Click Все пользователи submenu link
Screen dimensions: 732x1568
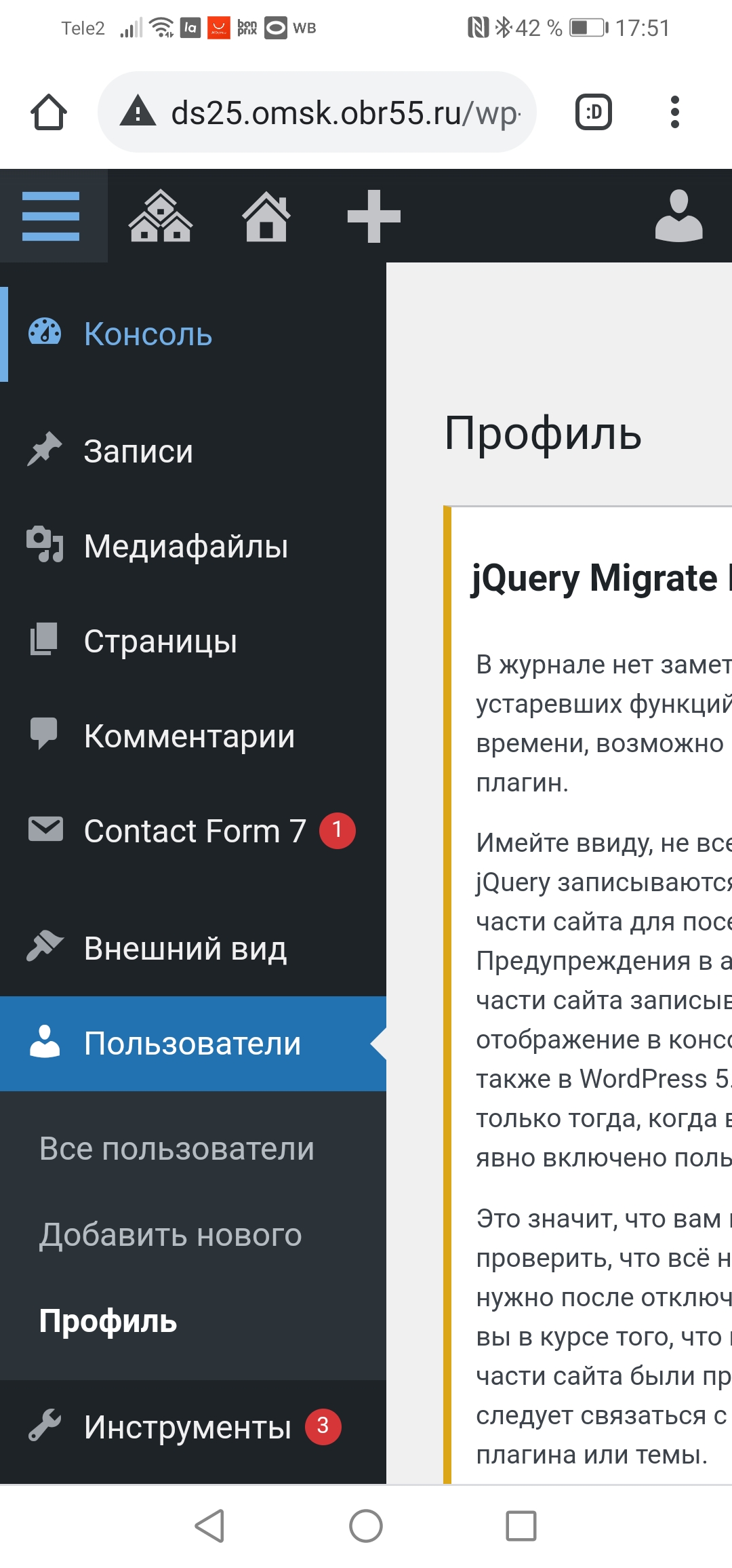click(177, 1149)
